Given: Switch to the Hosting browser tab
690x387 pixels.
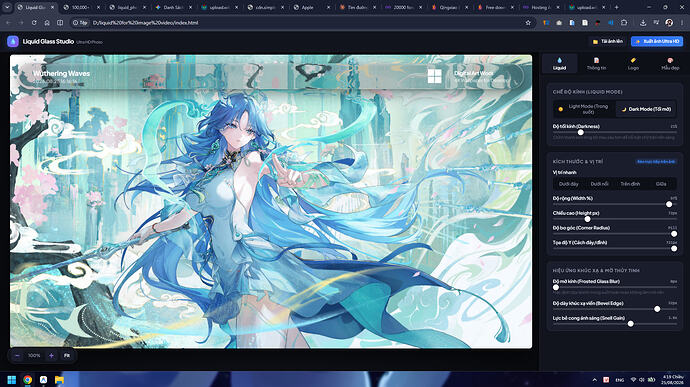Looking at the screenshot, I should point(542,7).
